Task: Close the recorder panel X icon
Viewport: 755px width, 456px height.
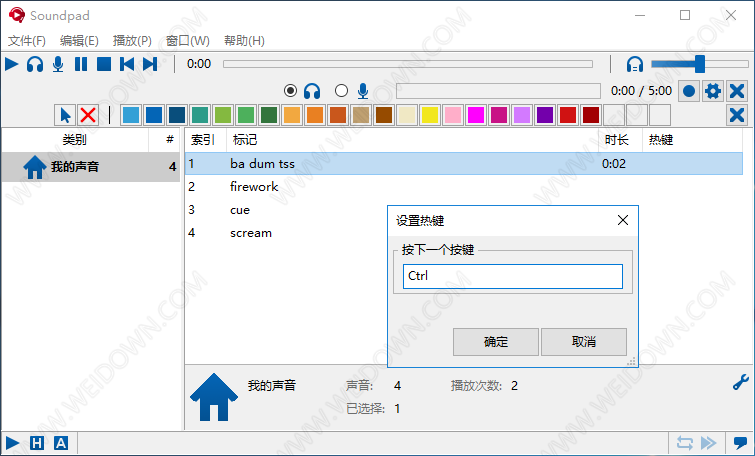Action: coord(737,91)
